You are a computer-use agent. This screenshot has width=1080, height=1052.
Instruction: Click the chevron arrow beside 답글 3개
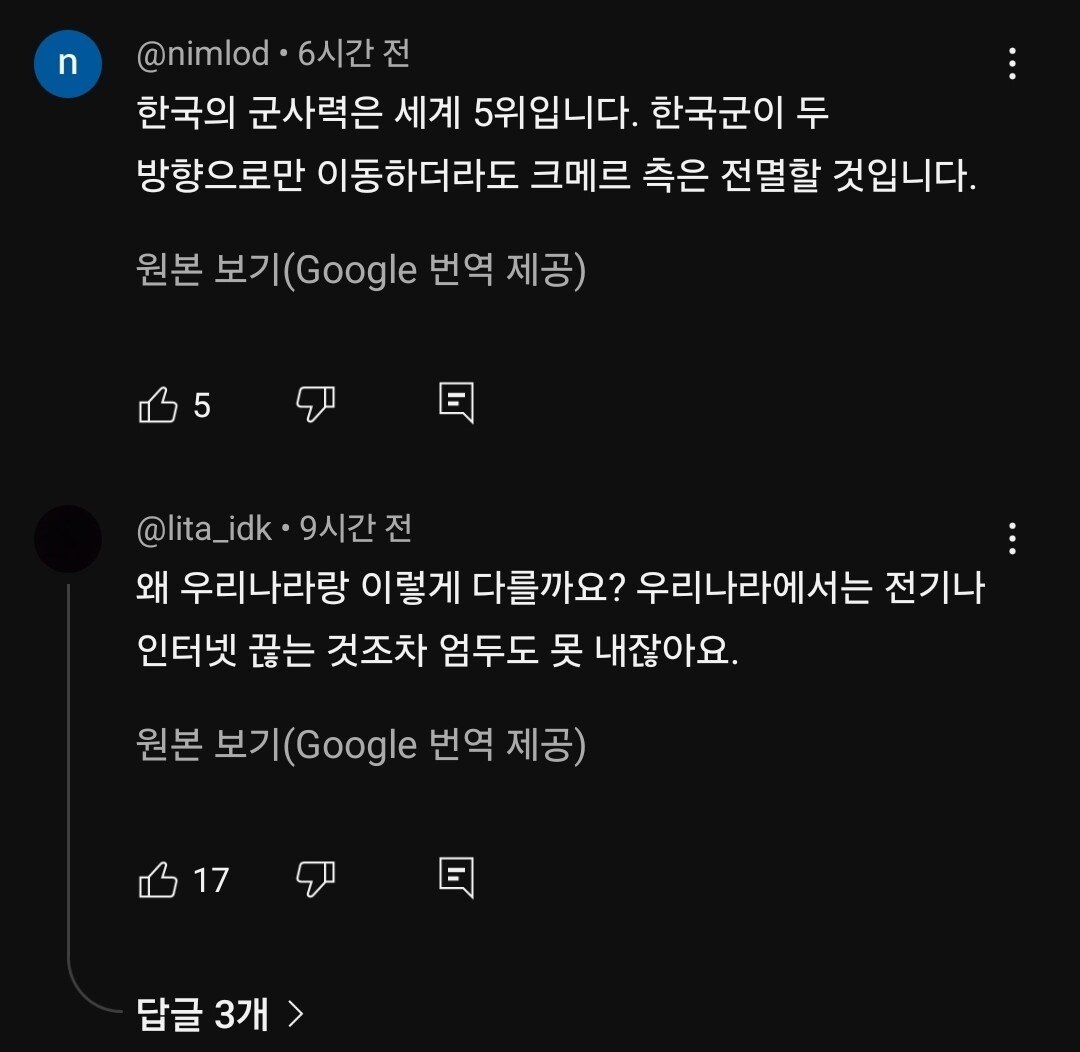[295, 1015]
